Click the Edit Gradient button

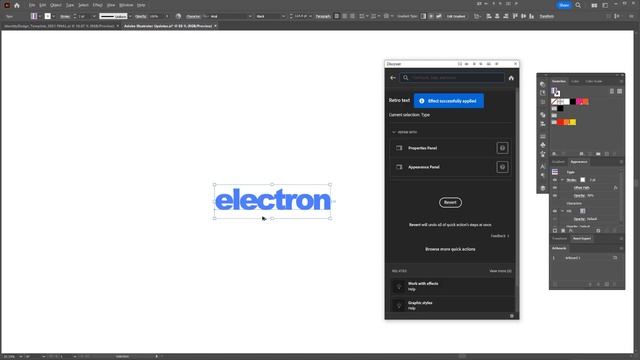click(x=456, y=16)
